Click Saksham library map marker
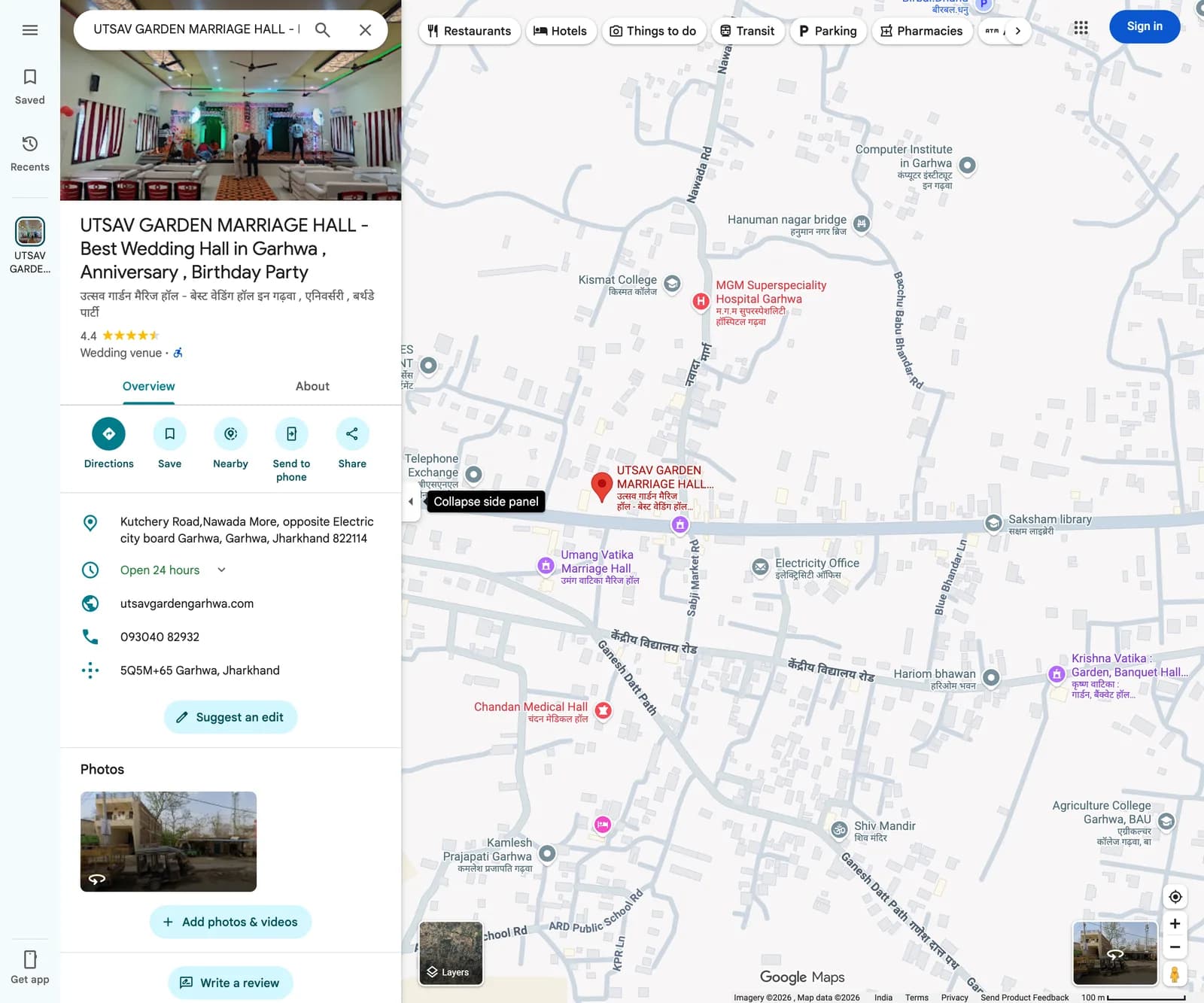Image resolution: width=1204 pixels, height=1003 pixels. 993,522
